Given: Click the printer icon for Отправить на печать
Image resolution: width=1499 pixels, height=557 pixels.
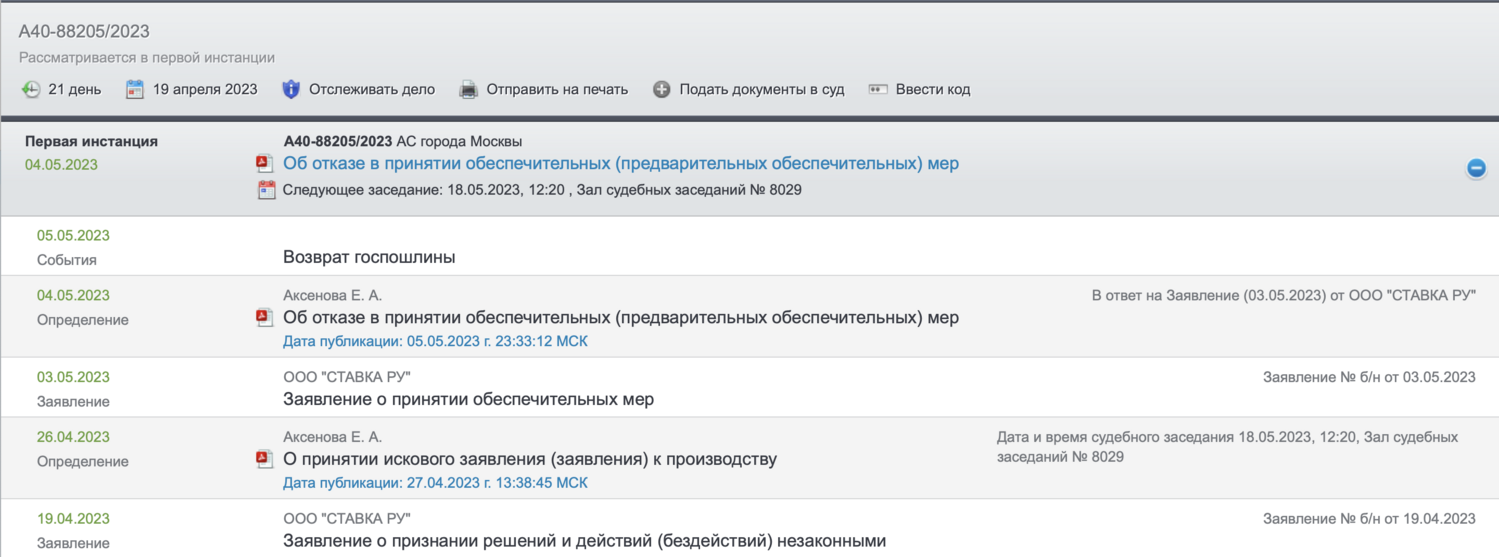Looking at the screenshot, I should pyautogui.click(x=468, y=90).
